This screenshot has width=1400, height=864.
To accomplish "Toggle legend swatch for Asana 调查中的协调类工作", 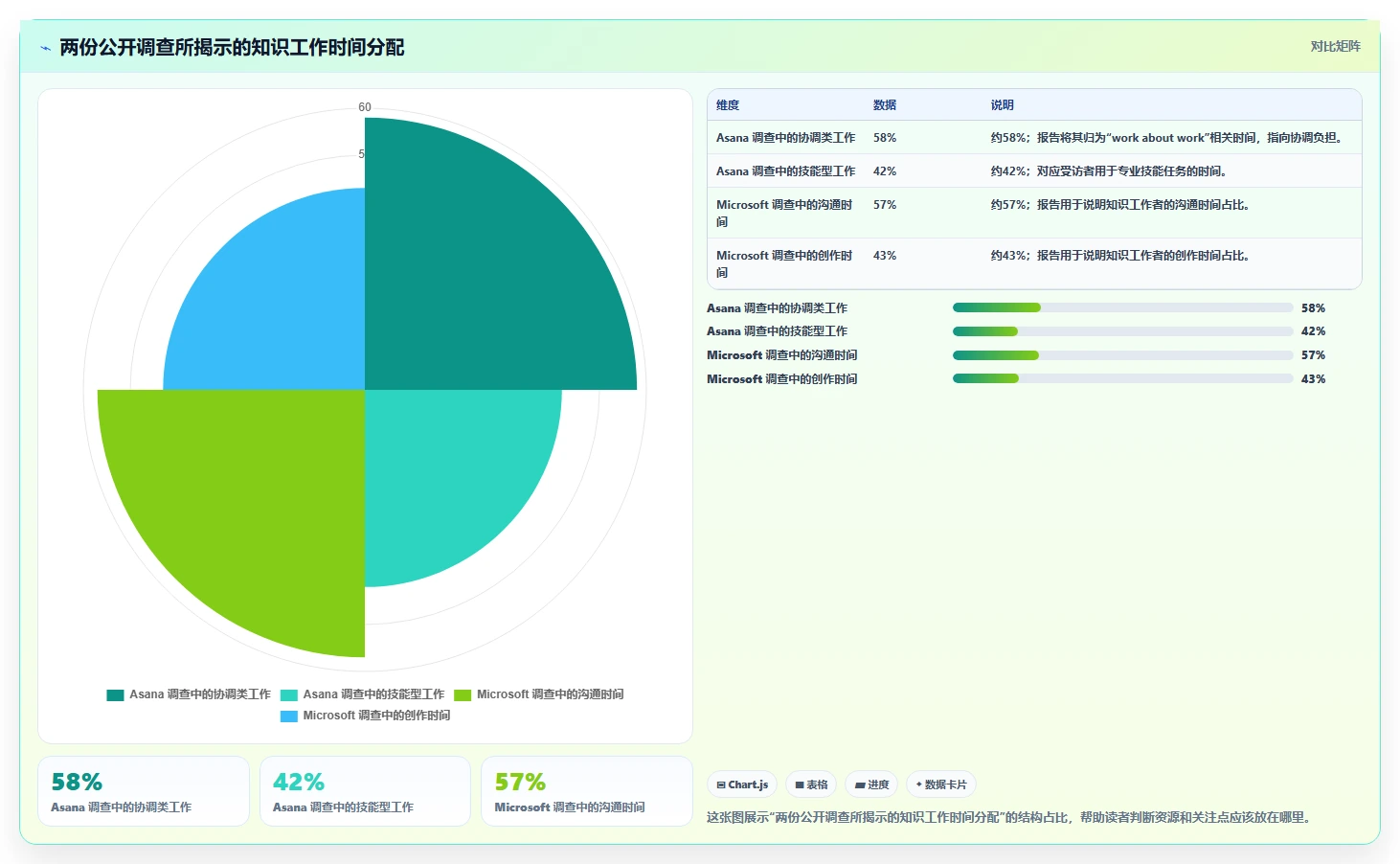I will 116,694.
